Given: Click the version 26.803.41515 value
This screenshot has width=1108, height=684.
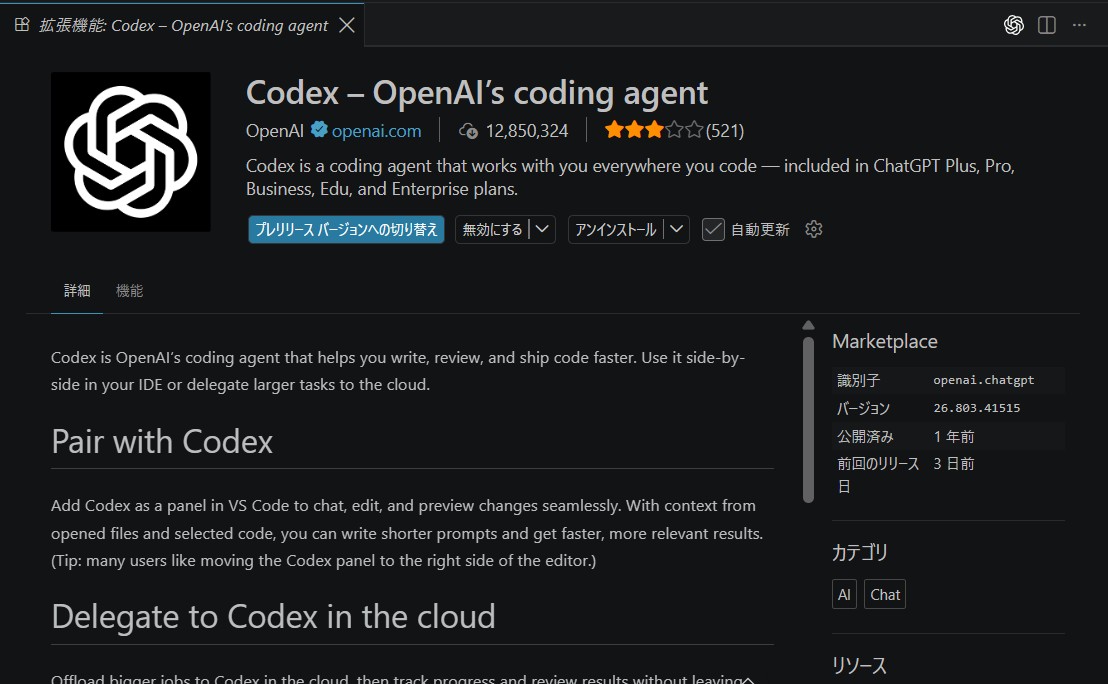Looking at the screenshot, I should tap(977, 408).
